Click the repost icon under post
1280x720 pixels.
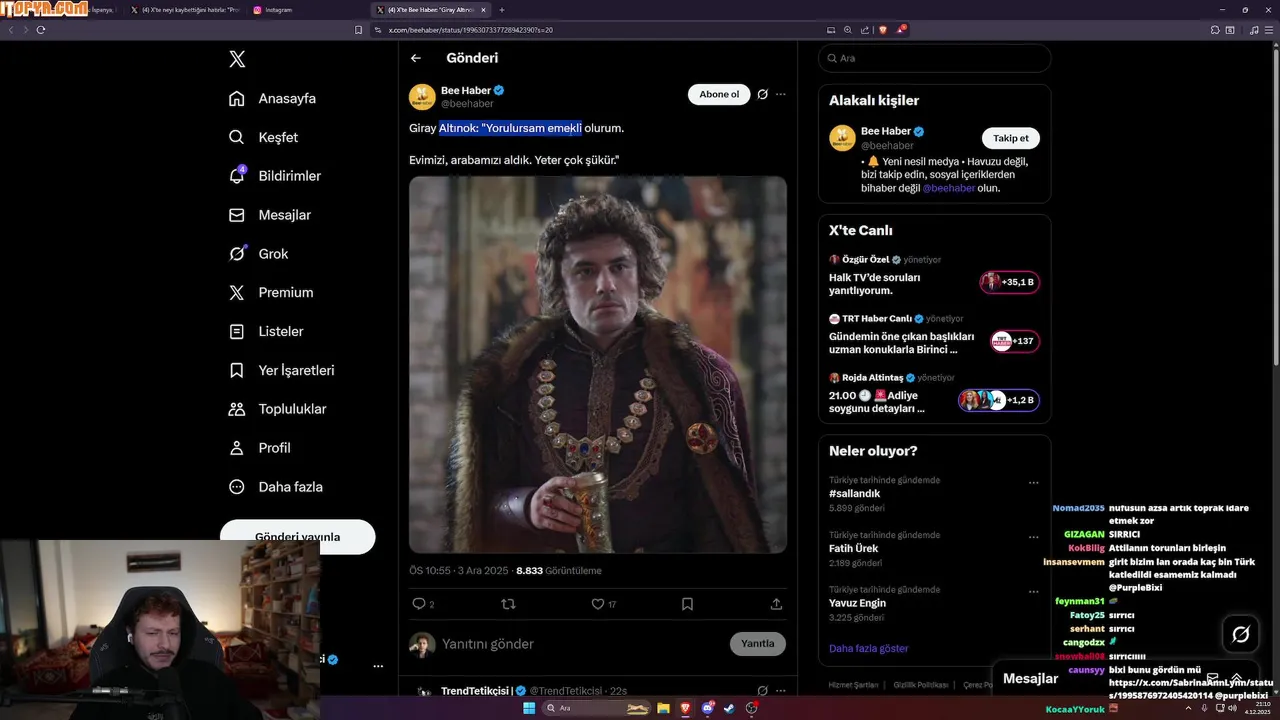coord(508,604)
